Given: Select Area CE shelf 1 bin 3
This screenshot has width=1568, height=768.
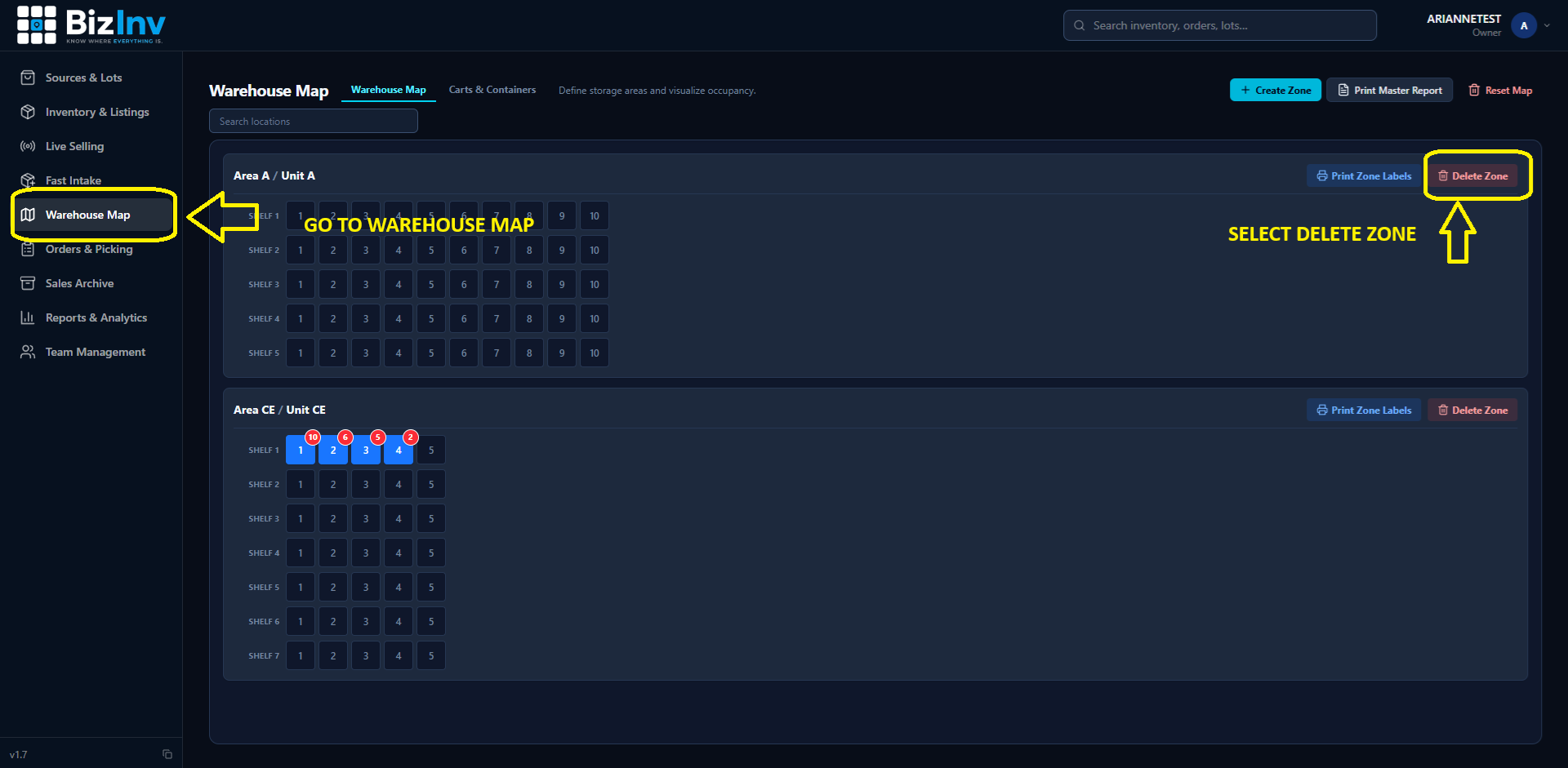Looking at the screenshot, I should point(366,450).
